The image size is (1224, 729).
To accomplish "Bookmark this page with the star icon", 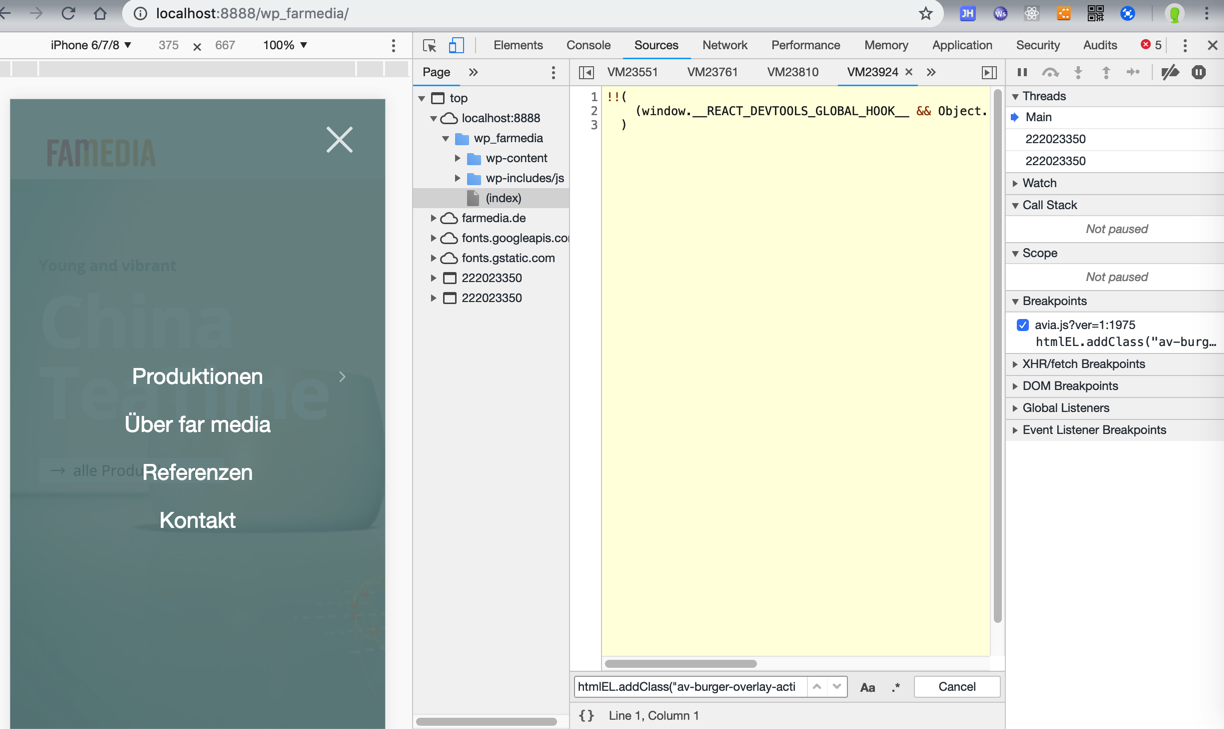I will click(925, 13).
